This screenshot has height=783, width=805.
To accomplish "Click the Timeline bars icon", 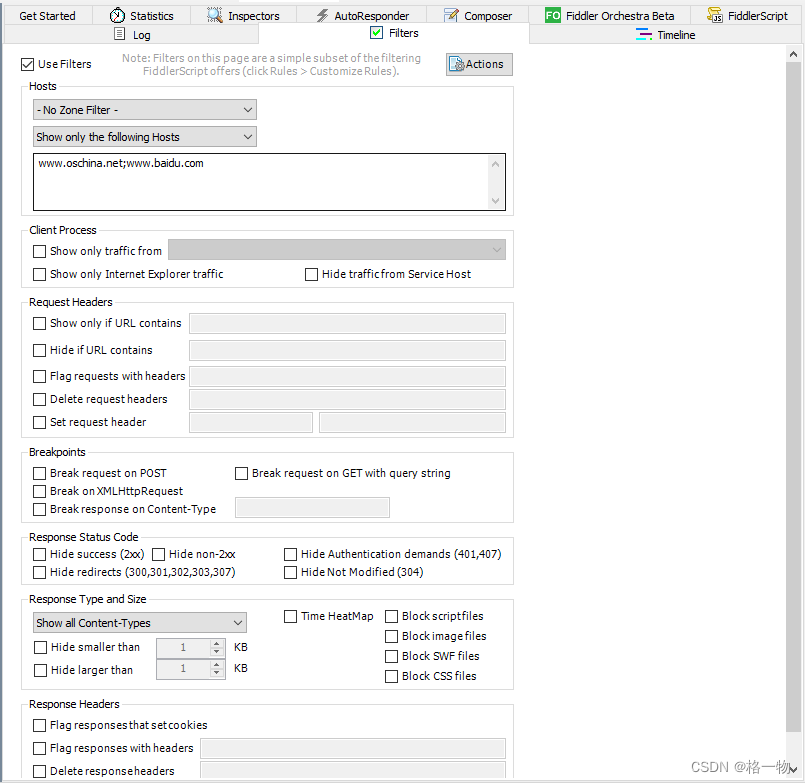I will tap(644, 34).
